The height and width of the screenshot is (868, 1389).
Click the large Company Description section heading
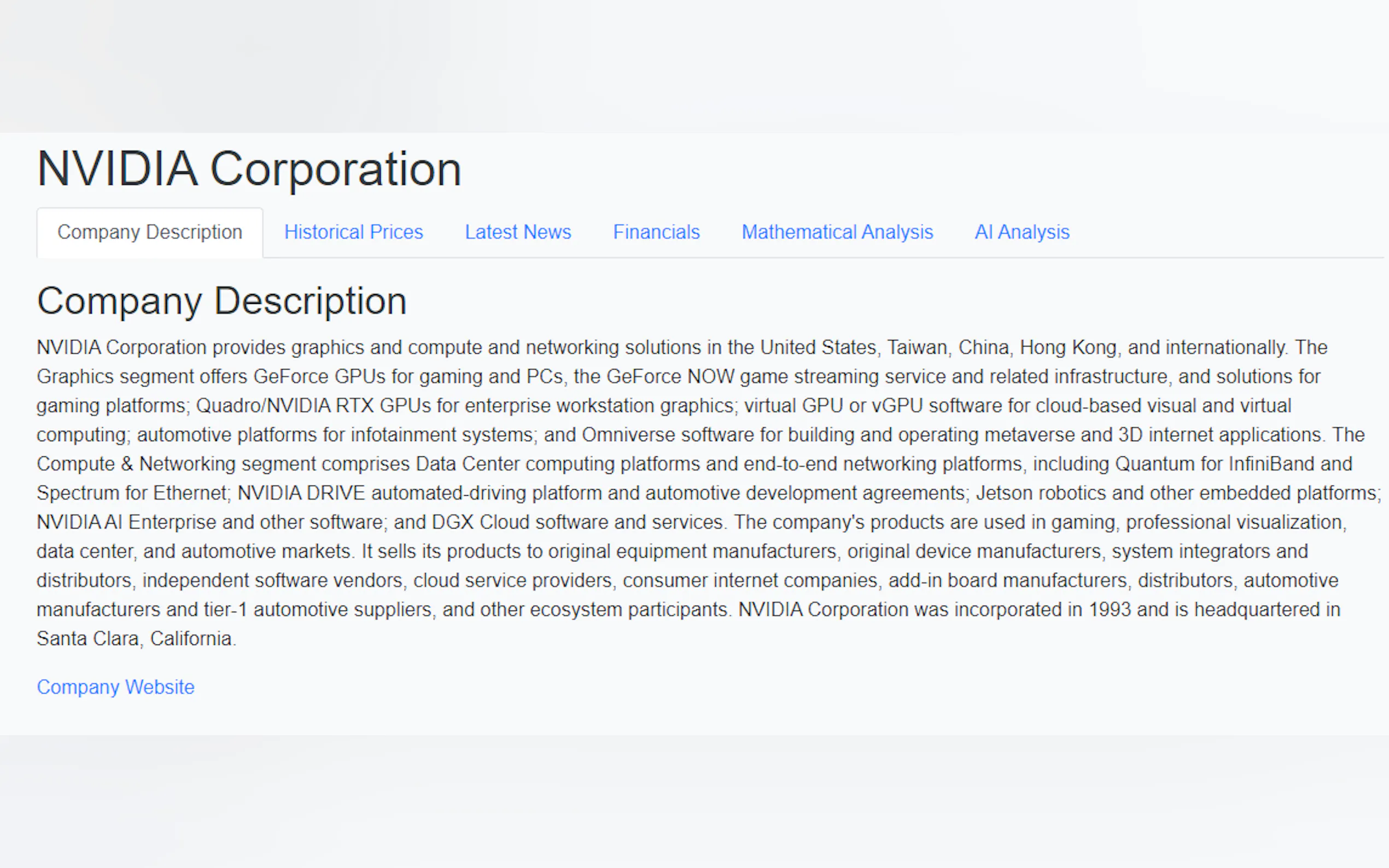(x=221, y=301)
